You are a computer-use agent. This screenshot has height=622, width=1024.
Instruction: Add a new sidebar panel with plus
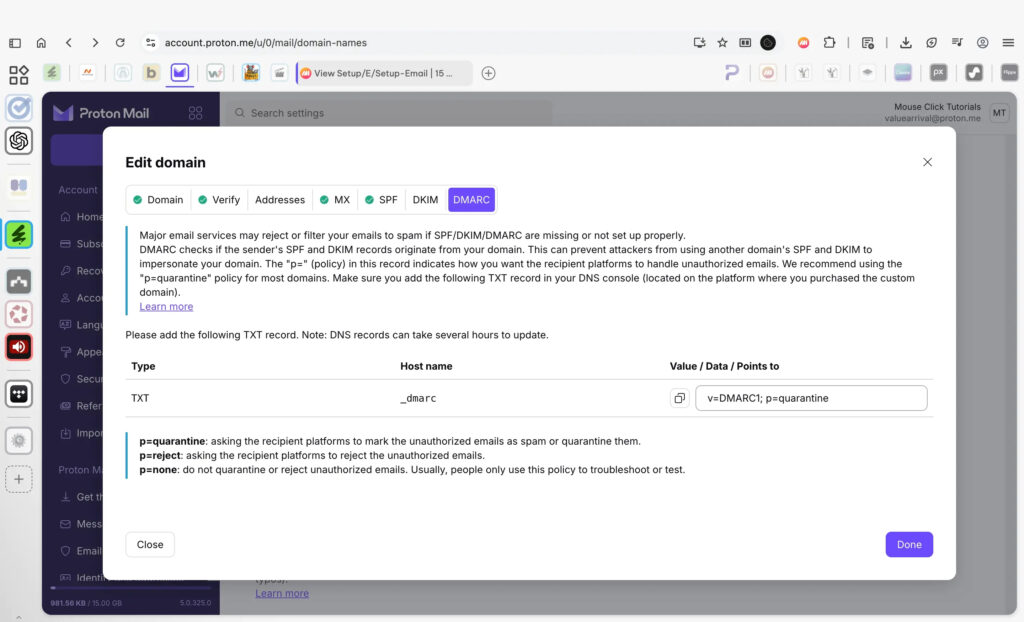click(x=18, y=480)
